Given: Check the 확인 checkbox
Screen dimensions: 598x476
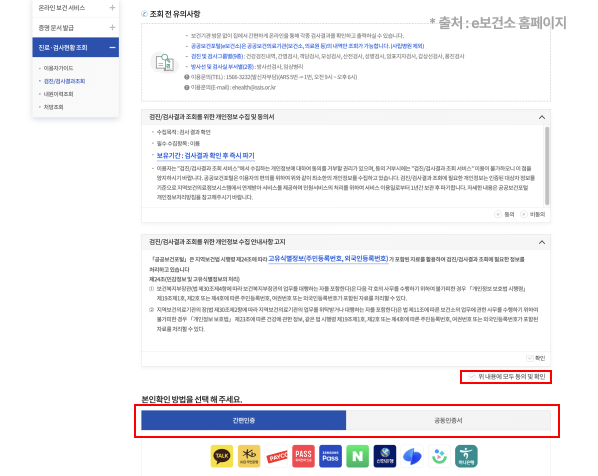Looking at the screenshot, I should 530,358.
